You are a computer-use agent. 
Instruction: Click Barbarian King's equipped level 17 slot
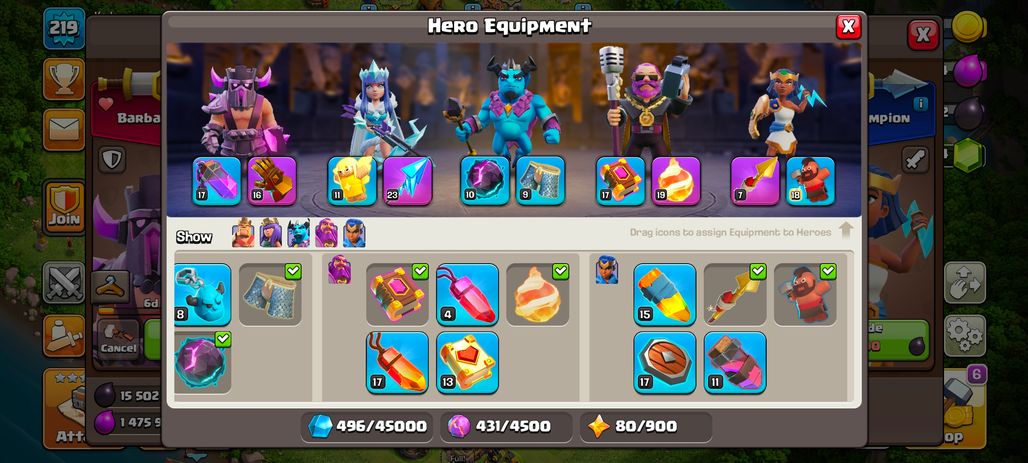coord(217,181)
